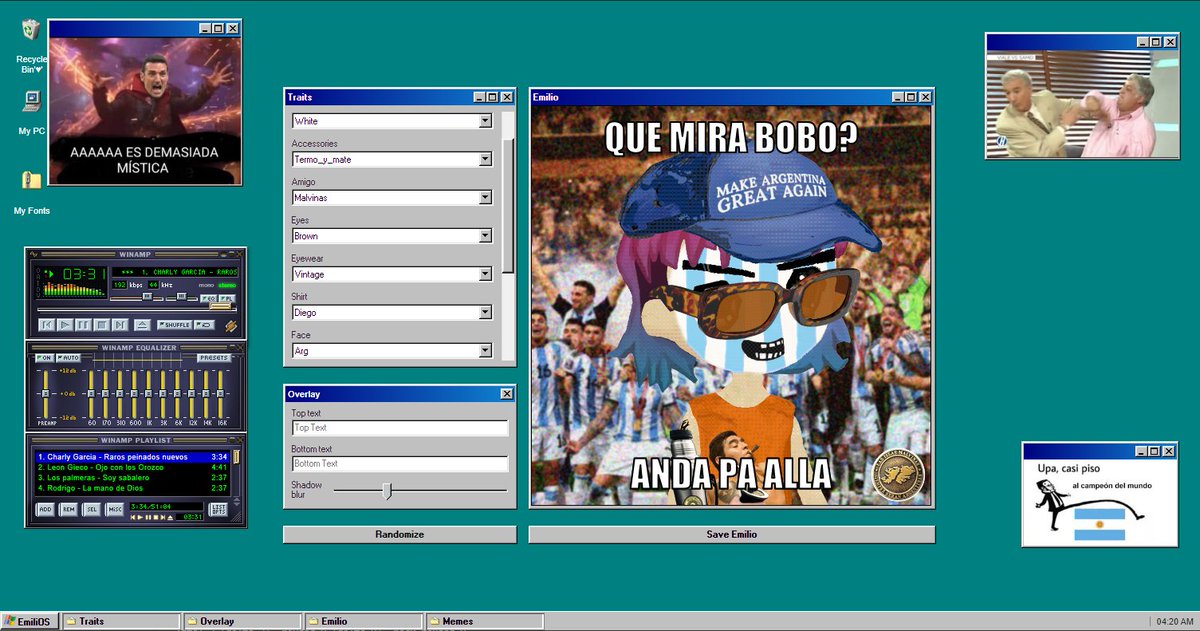This screenshot has width=1200, height=631.
Task: Click the playlist mini stop button
Action: [x=156, y=517]
